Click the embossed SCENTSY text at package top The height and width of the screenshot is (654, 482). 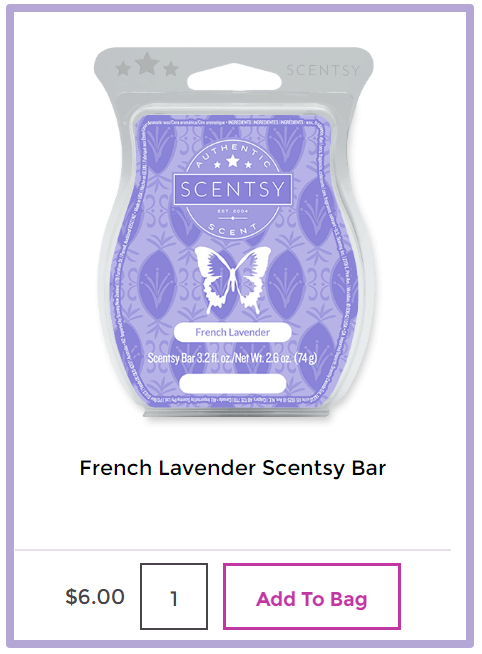click(323, 70)
